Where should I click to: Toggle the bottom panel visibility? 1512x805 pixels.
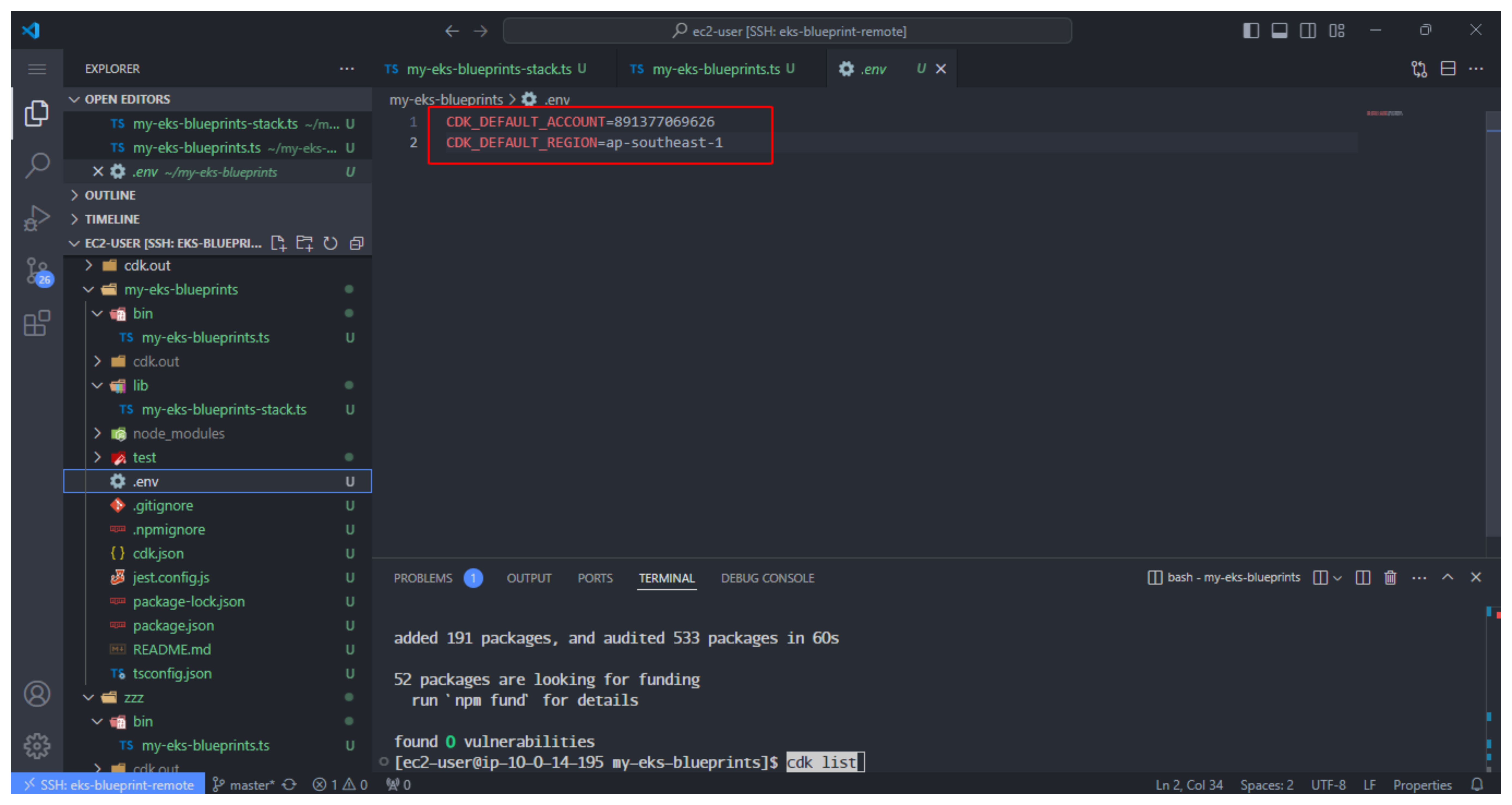tap(1280, 31)
